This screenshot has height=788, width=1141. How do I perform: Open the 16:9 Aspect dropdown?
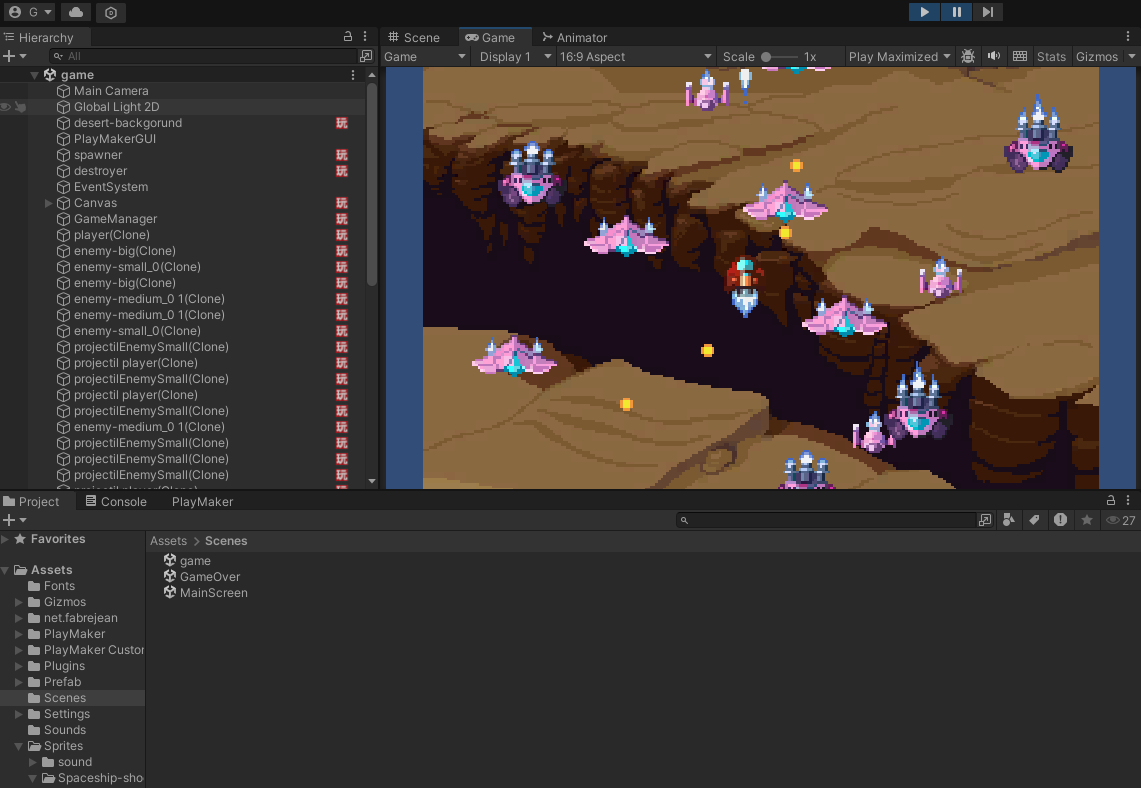pyautogui.click(x=635, y=57)
